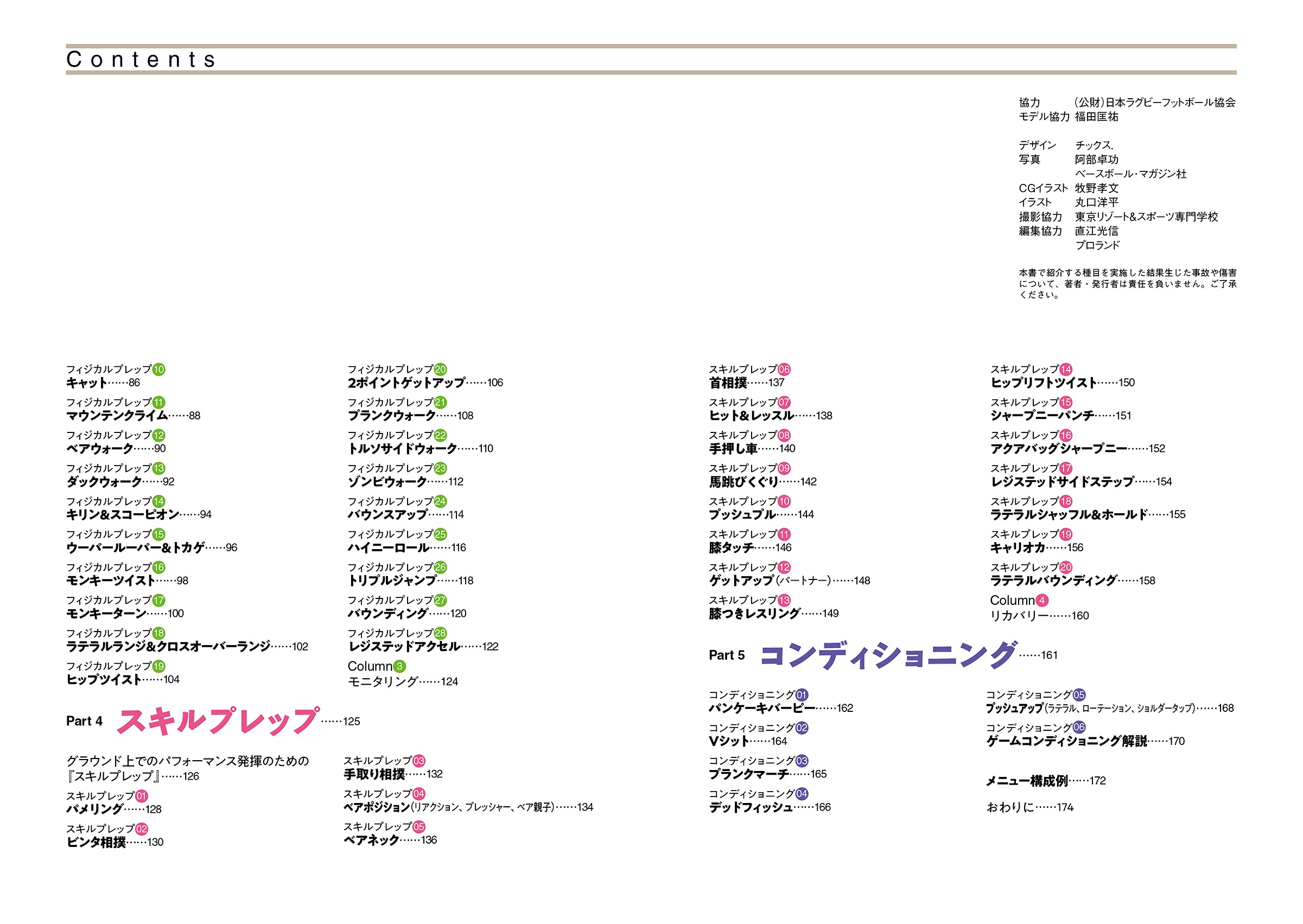Click the purple Part 5 'コンディショニング' heading
The image size is (1303, 924).
(x=888, y=654)
